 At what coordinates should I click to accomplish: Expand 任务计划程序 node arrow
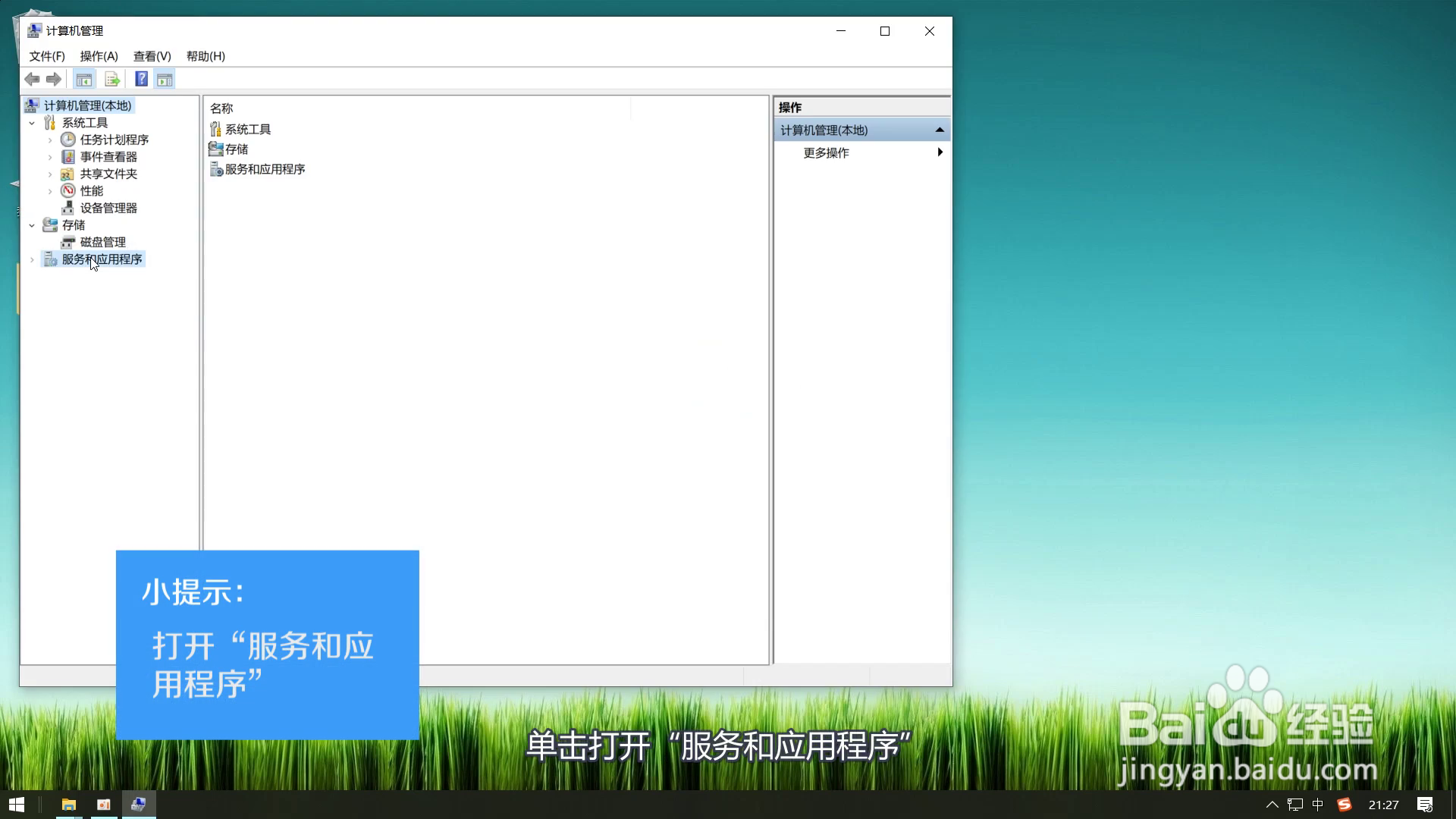point(50,140)
